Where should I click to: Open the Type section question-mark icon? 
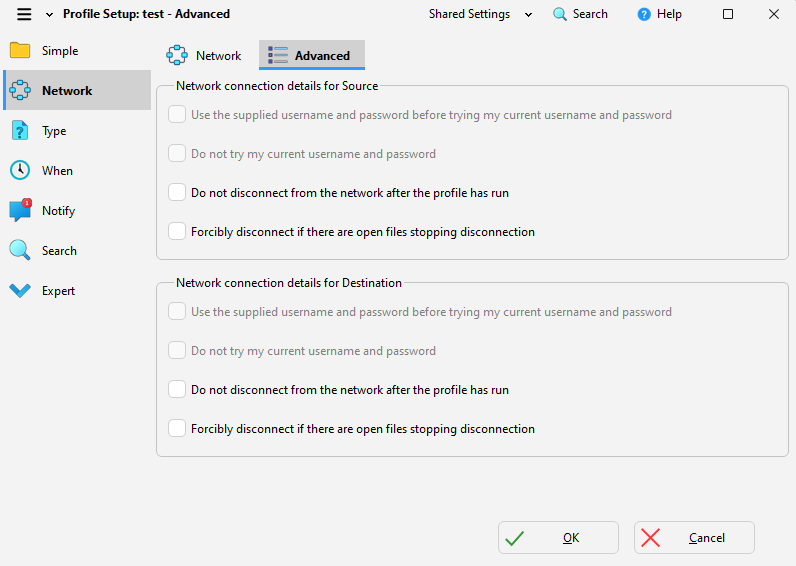point(20,131)
